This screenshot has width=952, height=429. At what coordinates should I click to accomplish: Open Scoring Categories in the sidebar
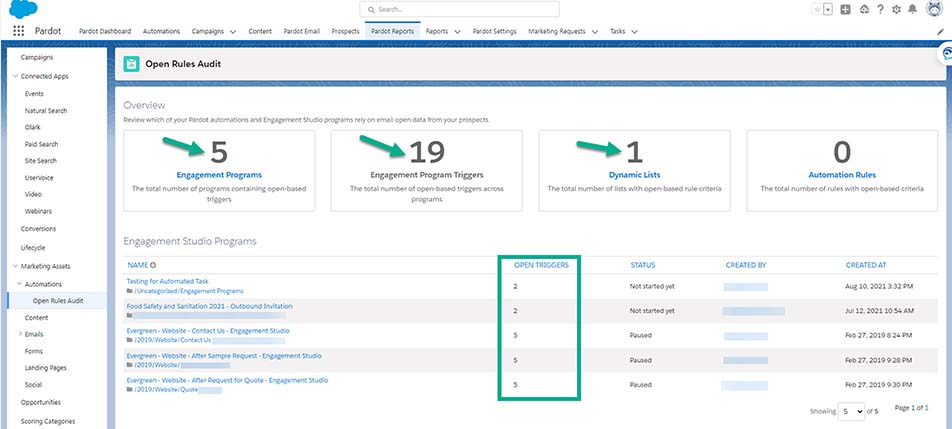coord(48,421)
